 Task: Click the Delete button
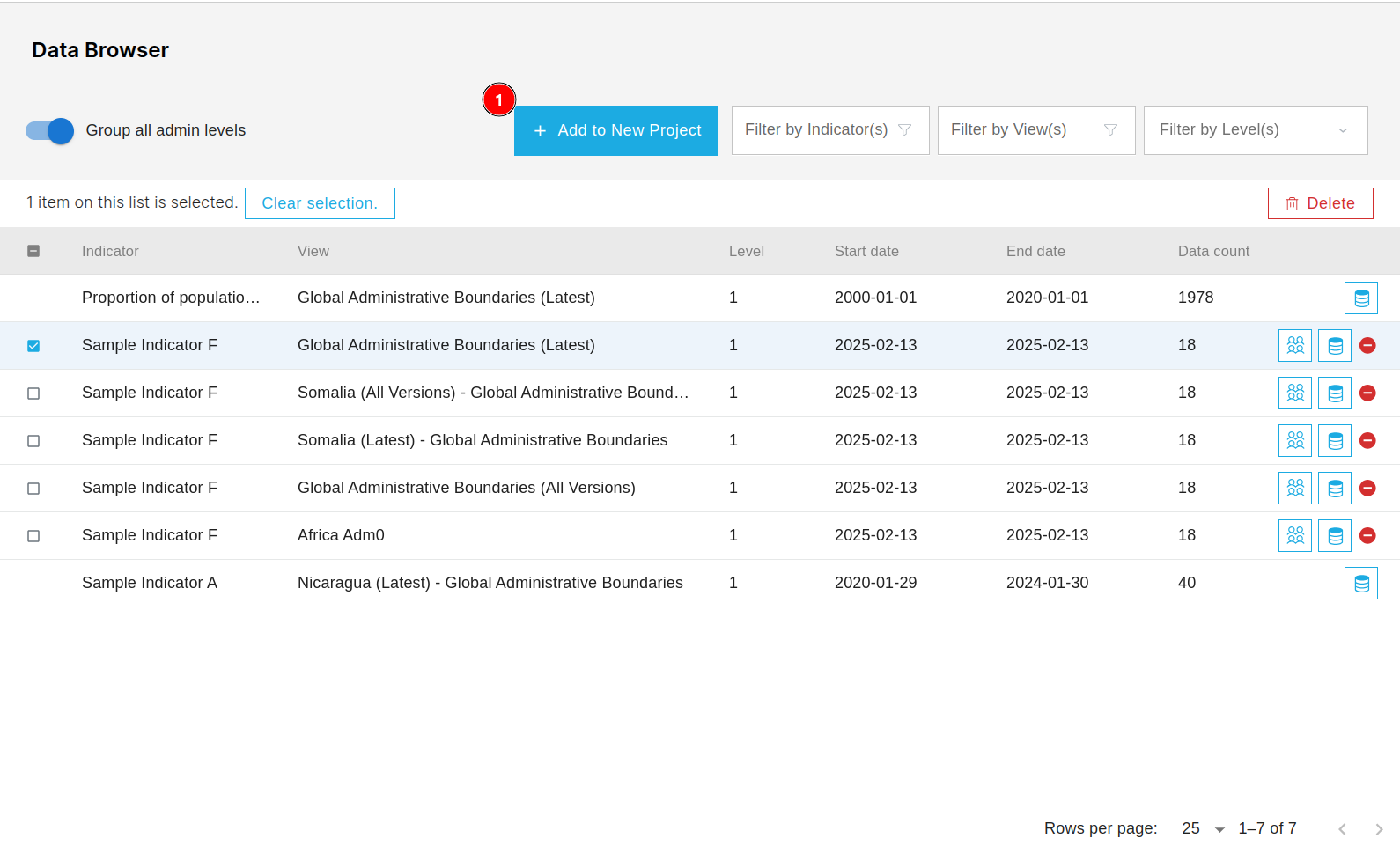[1321, 203]
